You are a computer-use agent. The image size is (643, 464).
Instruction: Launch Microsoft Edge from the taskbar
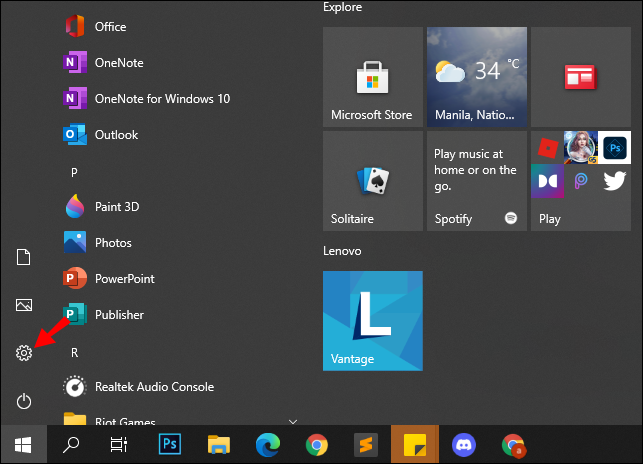click(268, 444)
